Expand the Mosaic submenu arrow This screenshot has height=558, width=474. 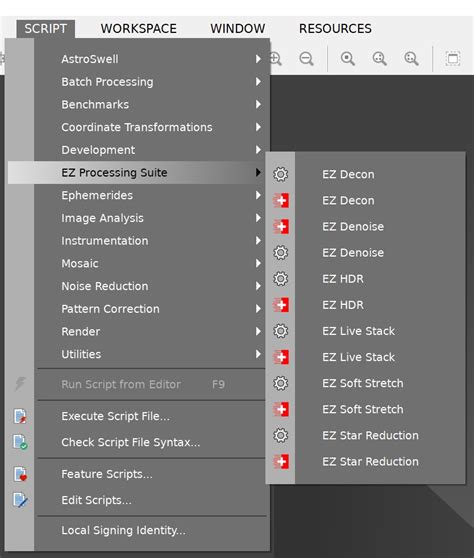coord(258,263)
